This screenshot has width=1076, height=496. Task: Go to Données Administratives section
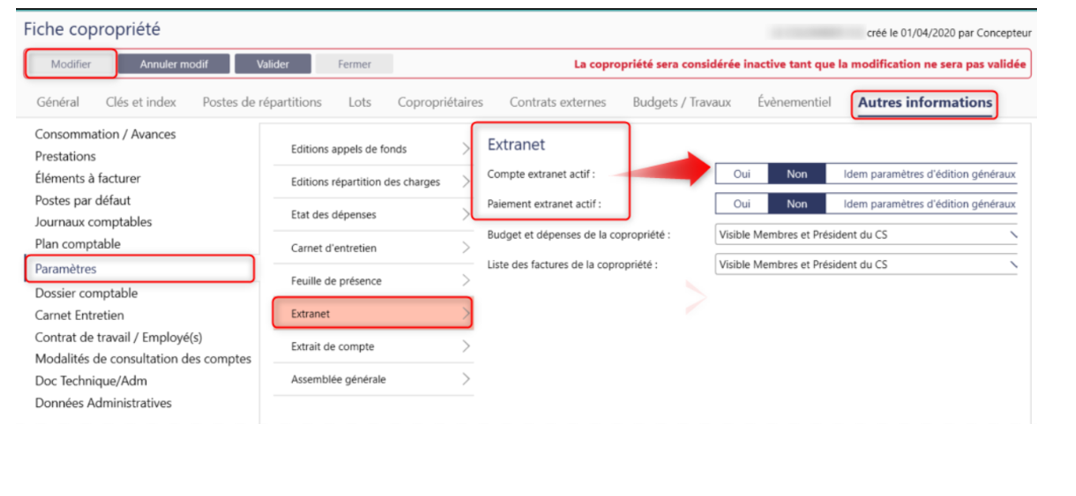103,403
